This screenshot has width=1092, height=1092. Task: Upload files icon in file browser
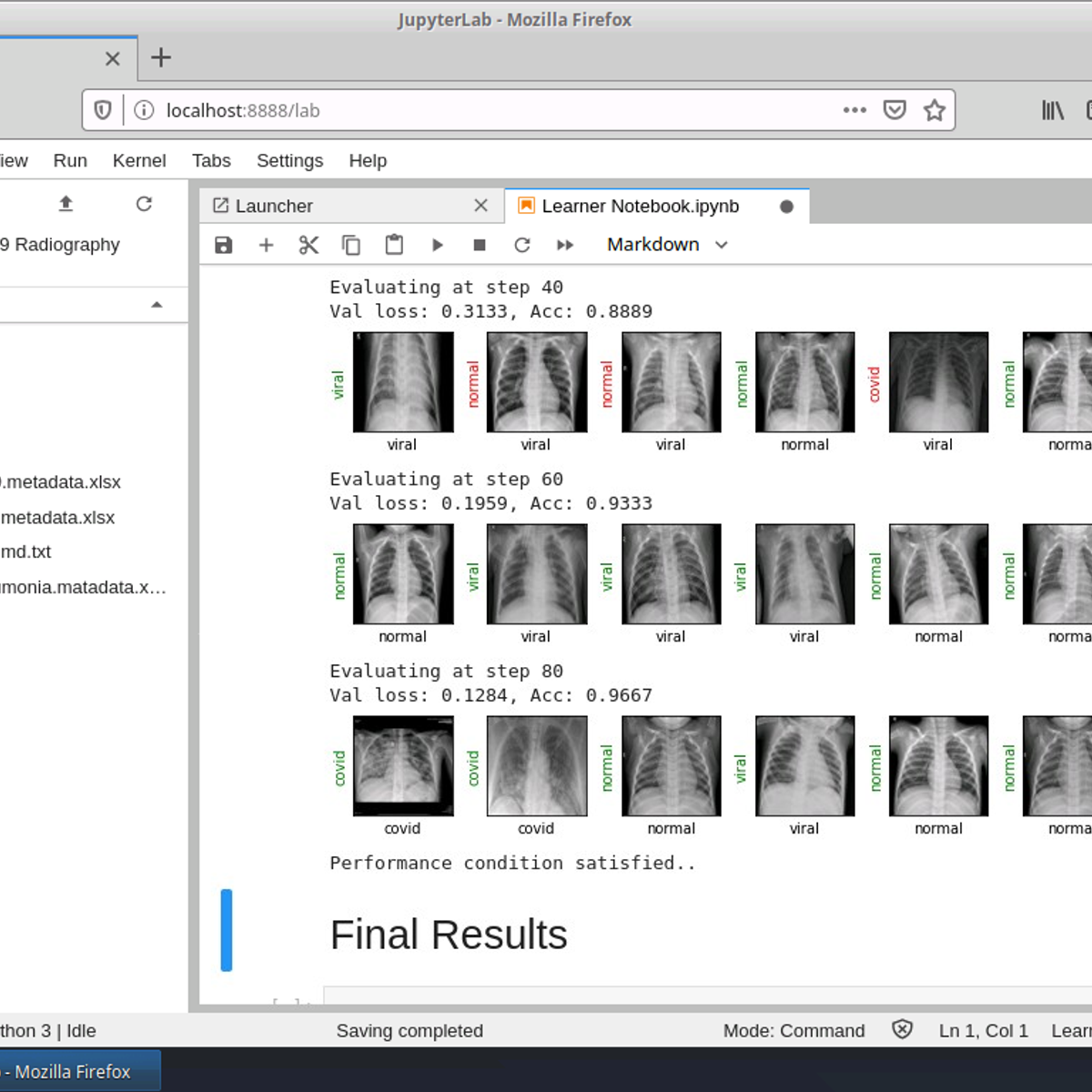click(x=66, y=204)
